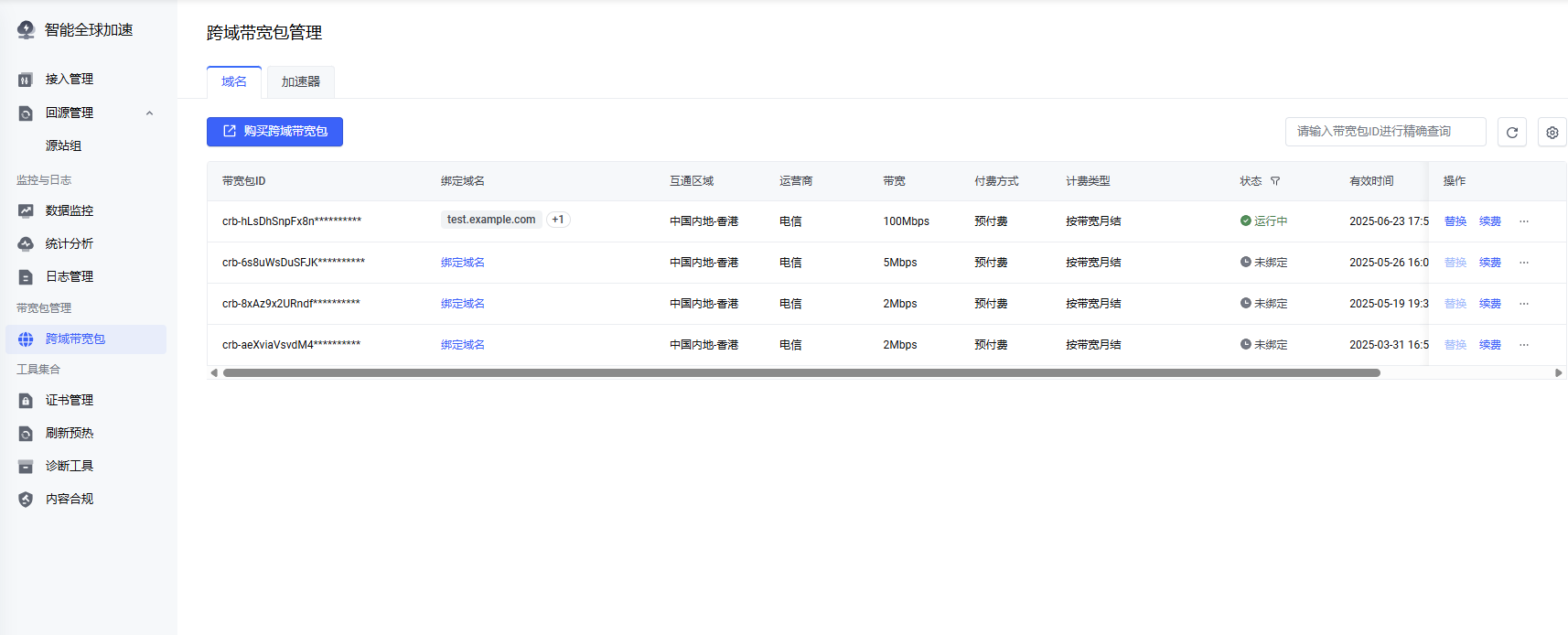This screenshot has height=635, width=1568.
Task: Expand the +1 domain tag in the first row
Action: (558, 220)
